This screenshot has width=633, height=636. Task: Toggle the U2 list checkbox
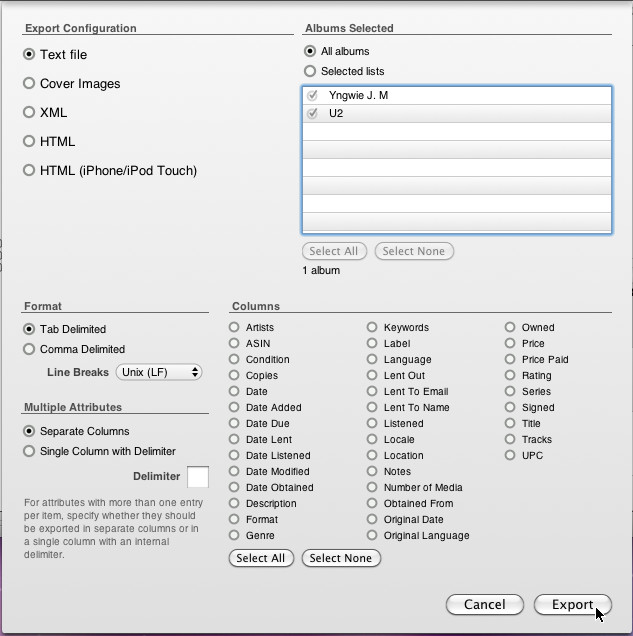[x=312, y=113]
